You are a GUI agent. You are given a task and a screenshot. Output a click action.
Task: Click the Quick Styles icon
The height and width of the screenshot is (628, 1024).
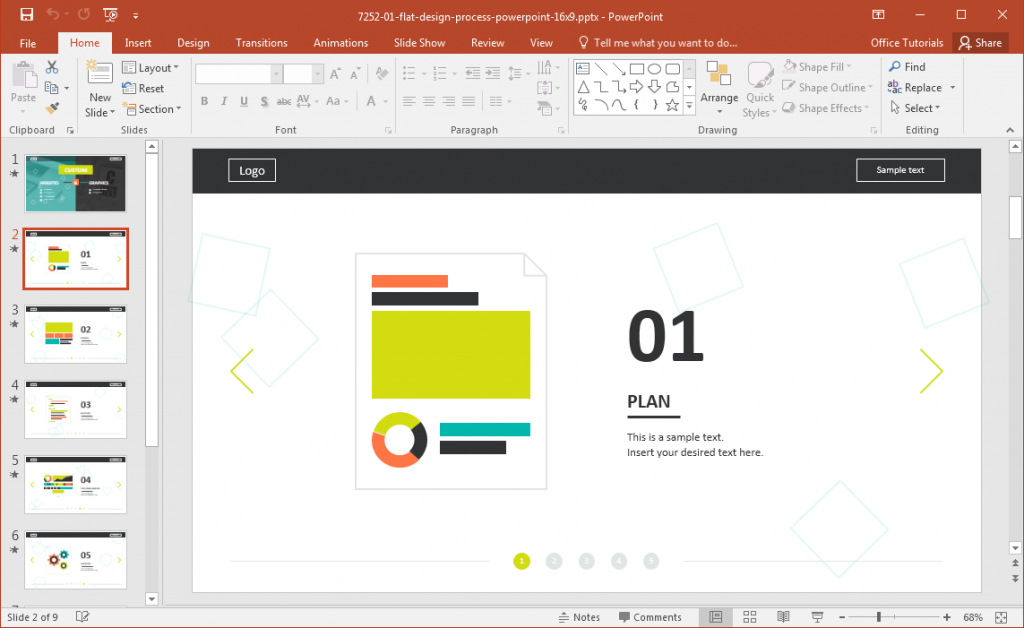pyautogui.click(x=760, y=88)
